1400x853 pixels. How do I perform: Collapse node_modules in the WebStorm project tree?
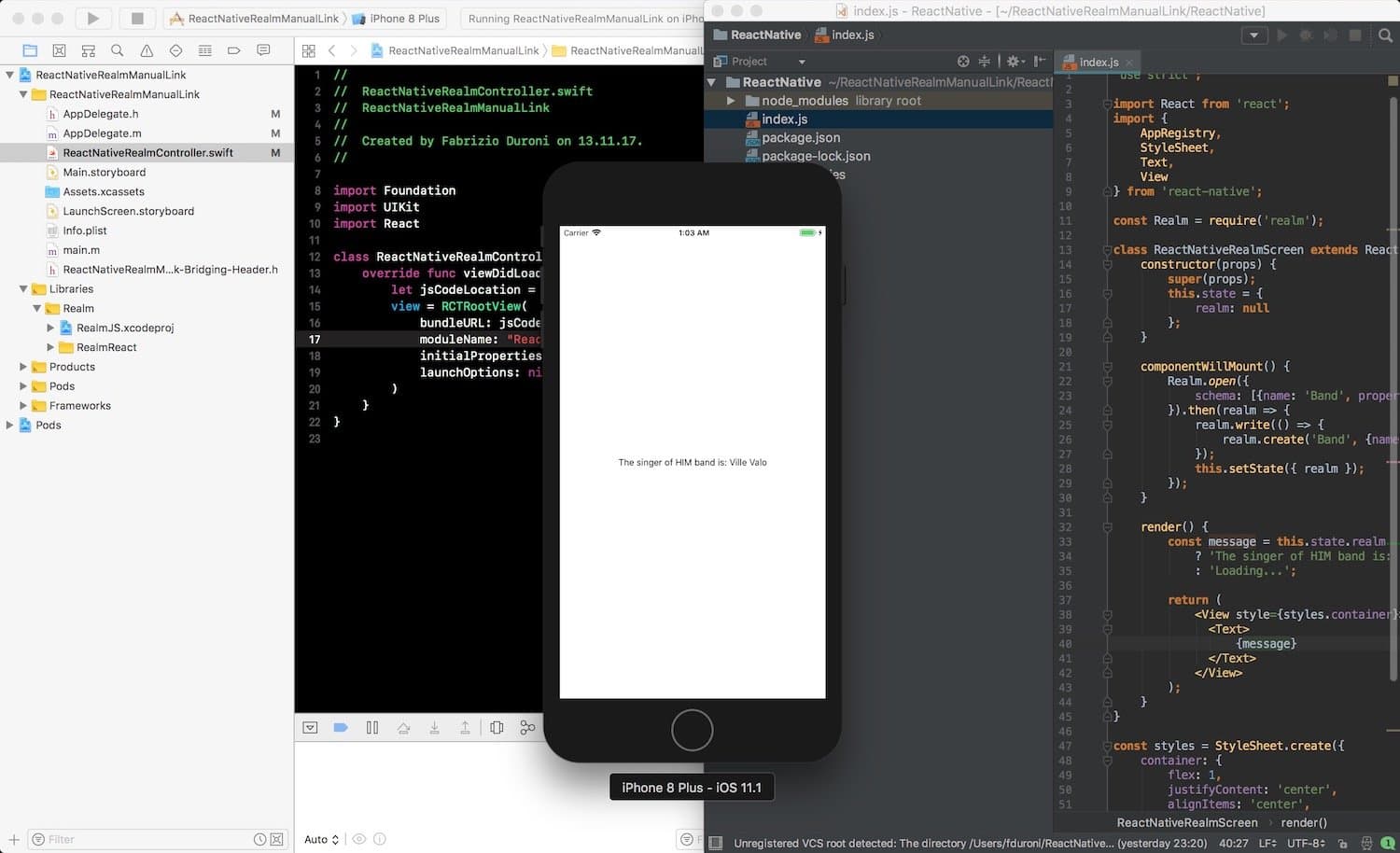(x=733, y=100)
